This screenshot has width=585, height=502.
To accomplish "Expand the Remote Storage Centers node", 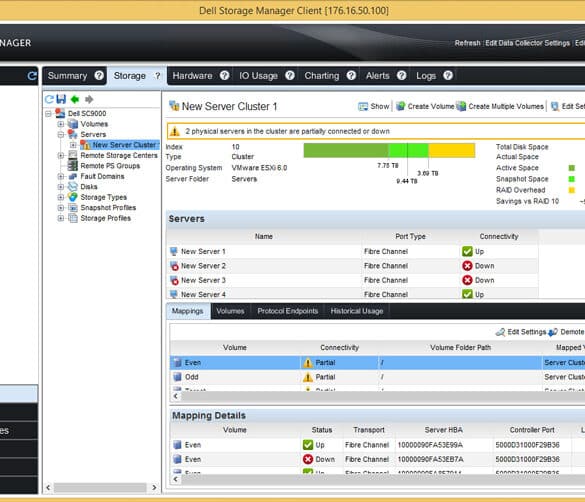I will point(60,155).
